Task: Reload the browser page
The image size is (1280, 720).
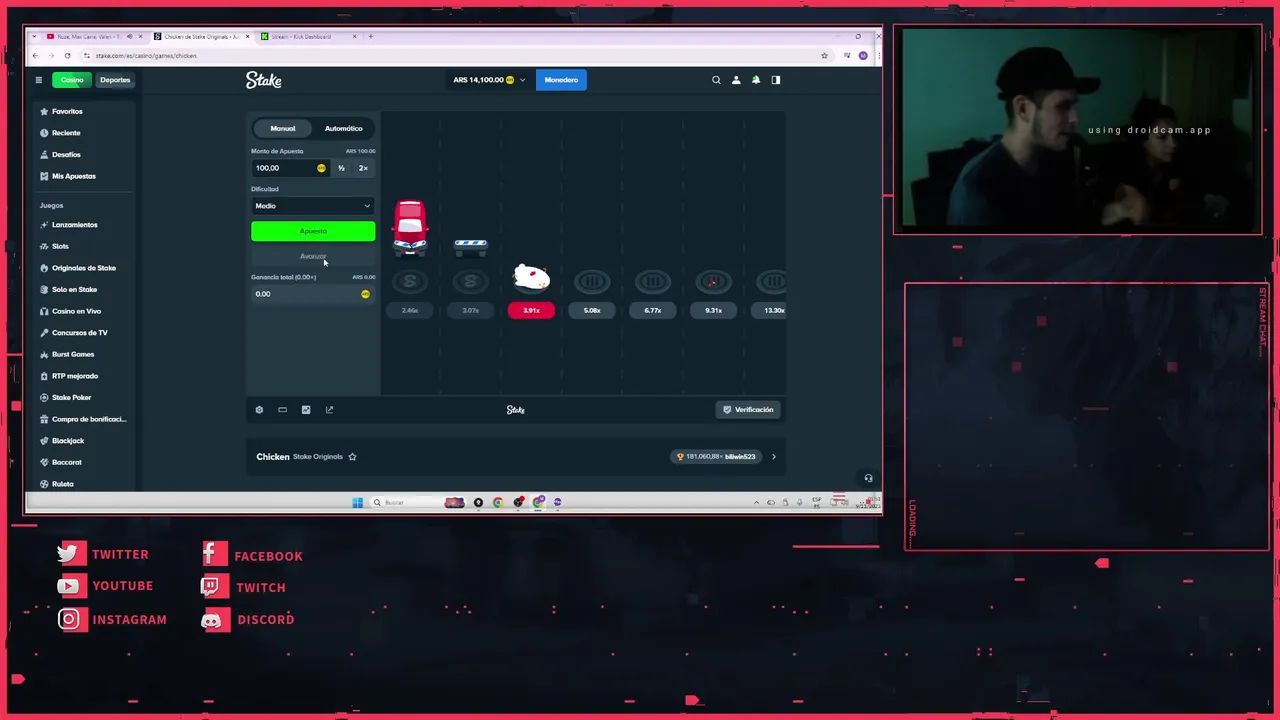Action: (67, 56)
